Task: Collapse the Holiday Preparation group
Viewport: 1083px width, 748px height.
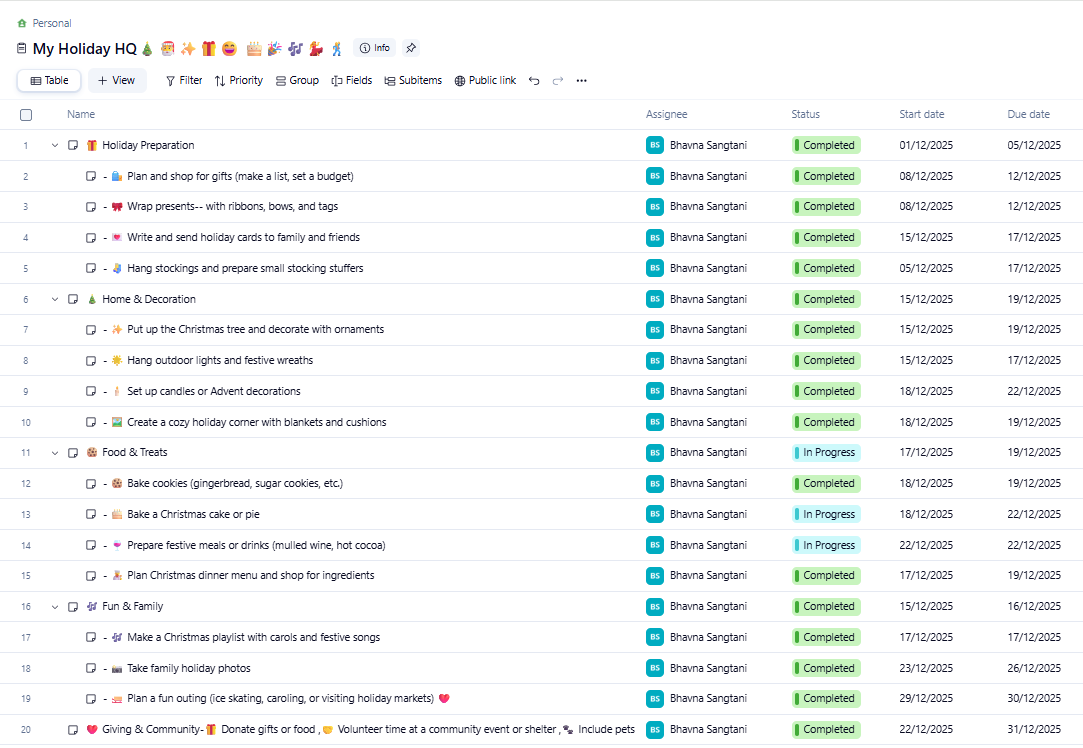Action: (x=55, y=145)
